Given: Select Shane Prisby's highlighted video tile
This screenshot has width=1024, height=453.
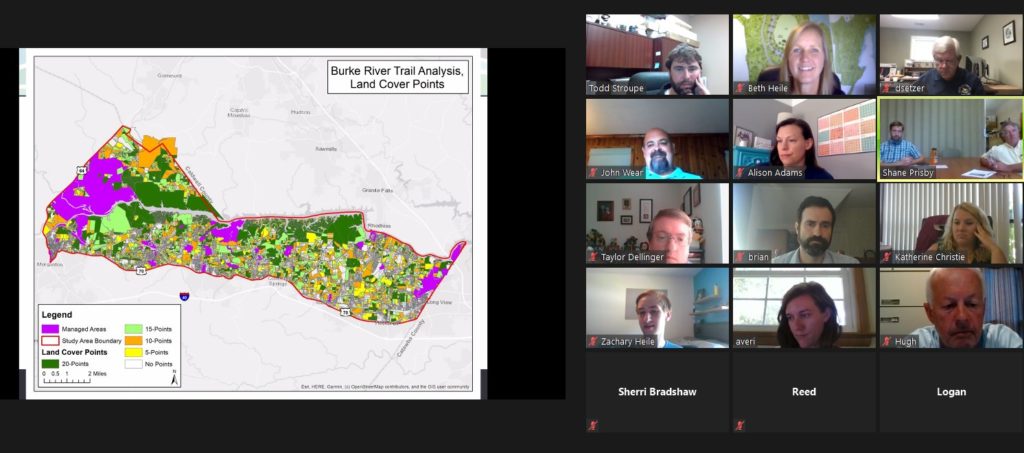Looking at the screenshot, I should (x=950, y=138).
